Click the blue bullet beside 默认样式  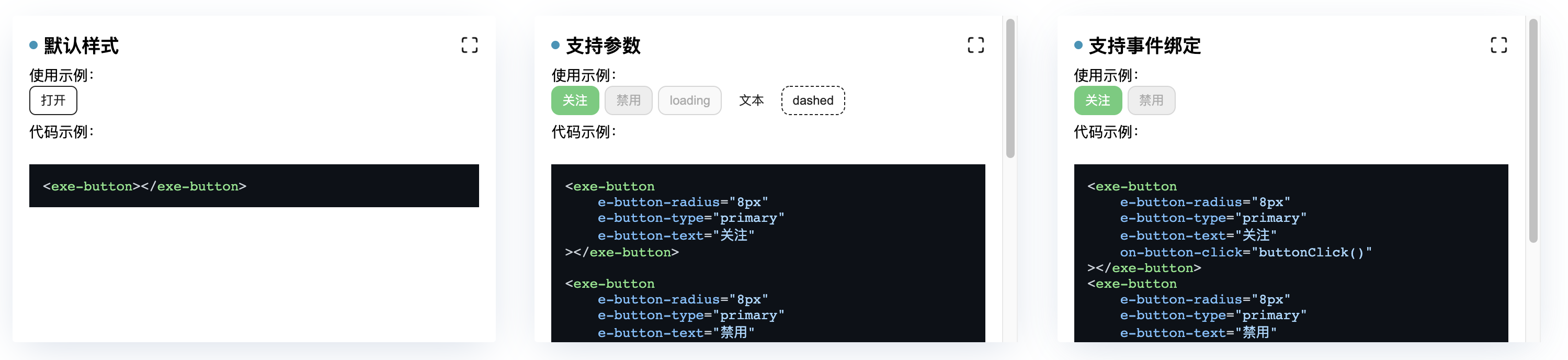click(33, 45)
